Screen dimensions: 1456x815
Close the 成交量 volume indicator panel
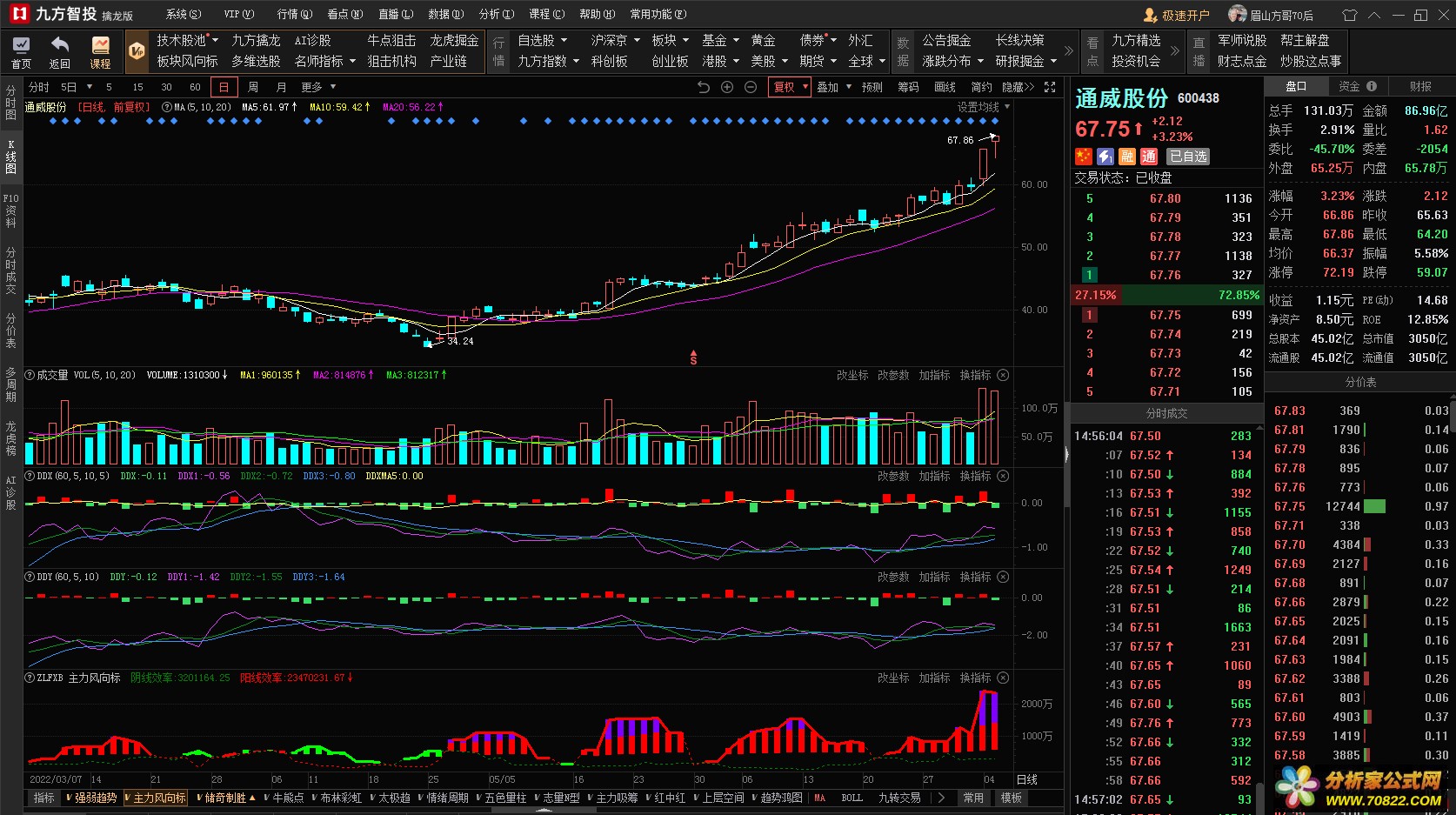click(1003, 375)
